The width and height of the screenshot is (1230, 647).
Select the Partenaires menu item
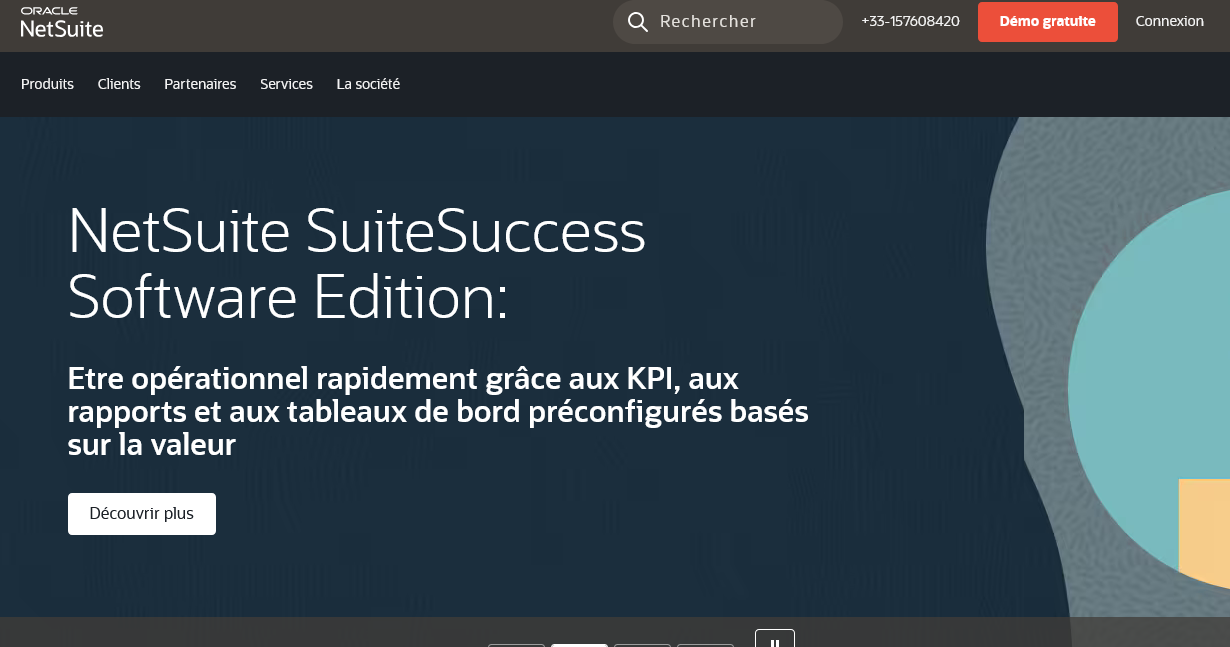200,84
